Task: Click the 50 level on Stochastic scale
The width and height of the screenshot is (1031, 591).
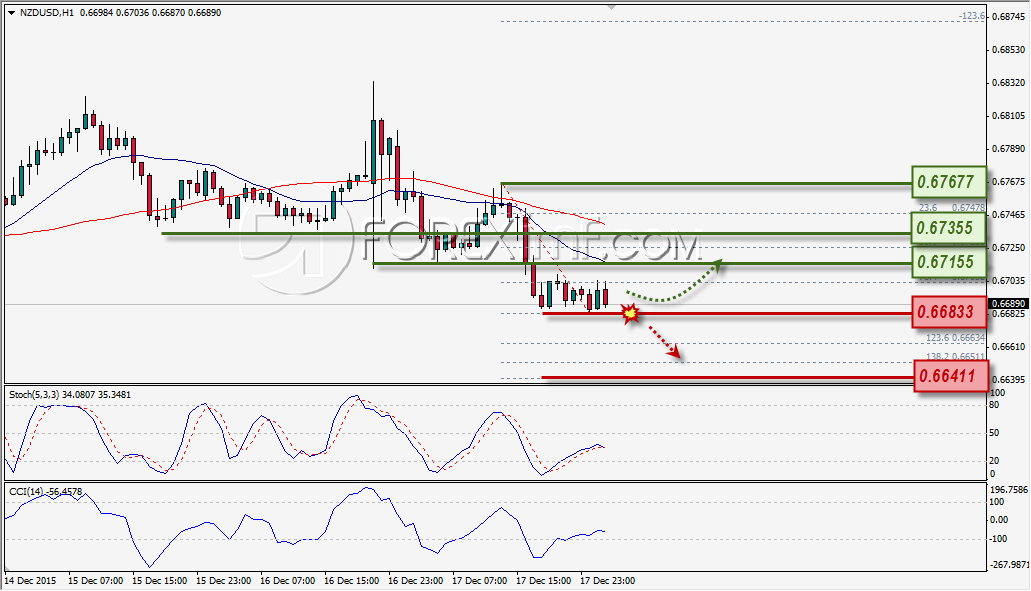Action: click(994, 433)
